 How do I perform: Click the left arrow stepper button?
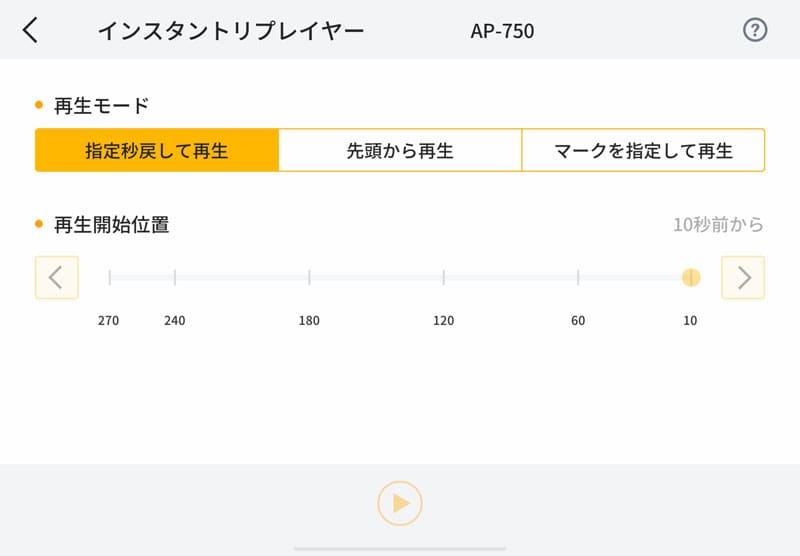pyautogui.click(x=57, y=277)
